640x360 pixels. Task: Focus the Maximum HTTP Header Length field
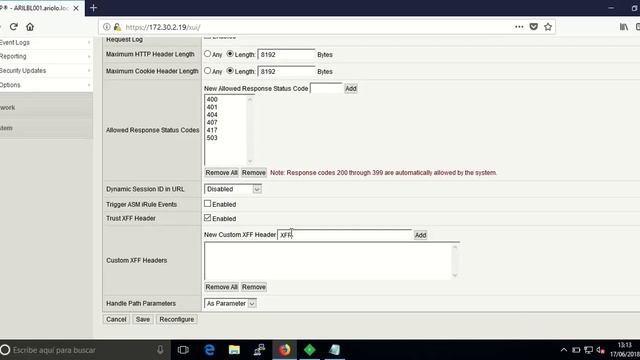tap(286, 54)
